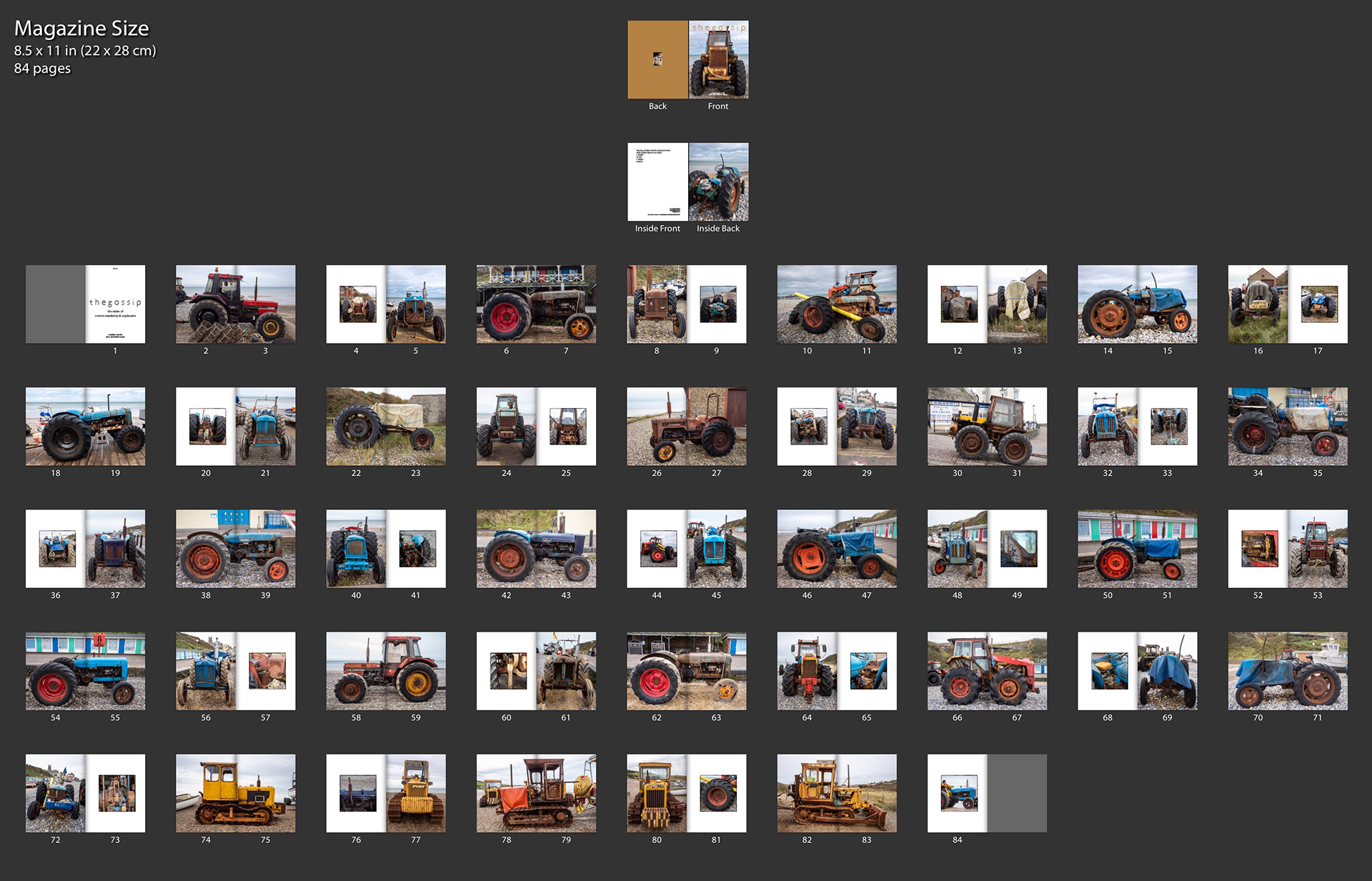Click spread 66-67 red rusty tractor
Image resolution: width=1372 pixels, height=881 pixels.
pos(987,671)
